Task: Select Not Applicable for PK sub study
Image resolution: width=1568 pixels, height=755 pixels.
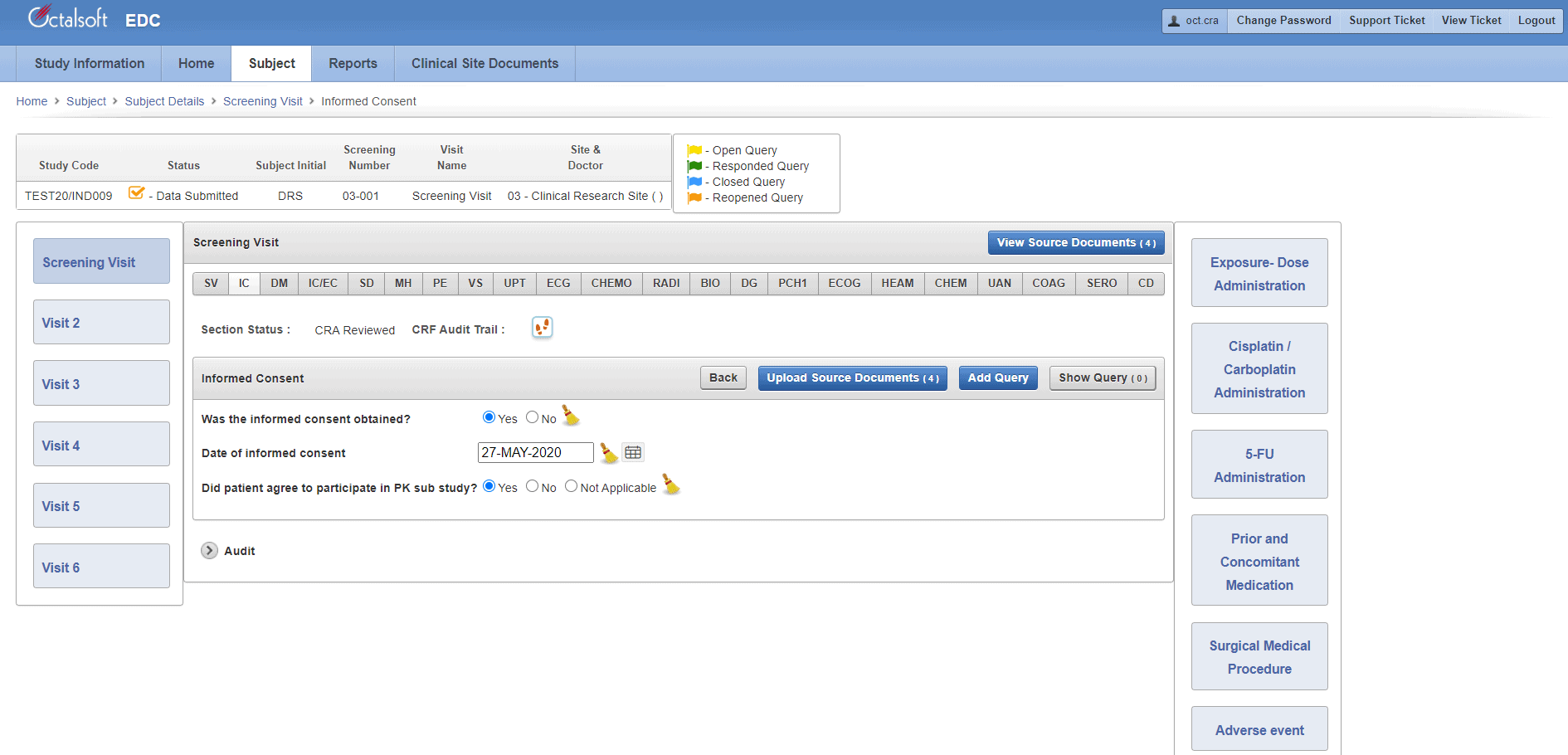Action: coord(571,486)
